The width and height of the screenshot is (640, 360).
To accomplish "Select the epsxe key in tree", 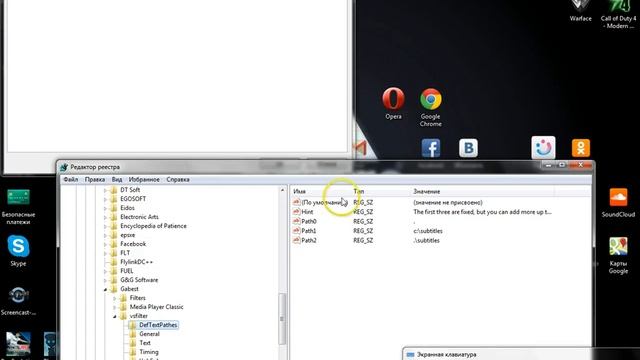I will click(127, 235).
